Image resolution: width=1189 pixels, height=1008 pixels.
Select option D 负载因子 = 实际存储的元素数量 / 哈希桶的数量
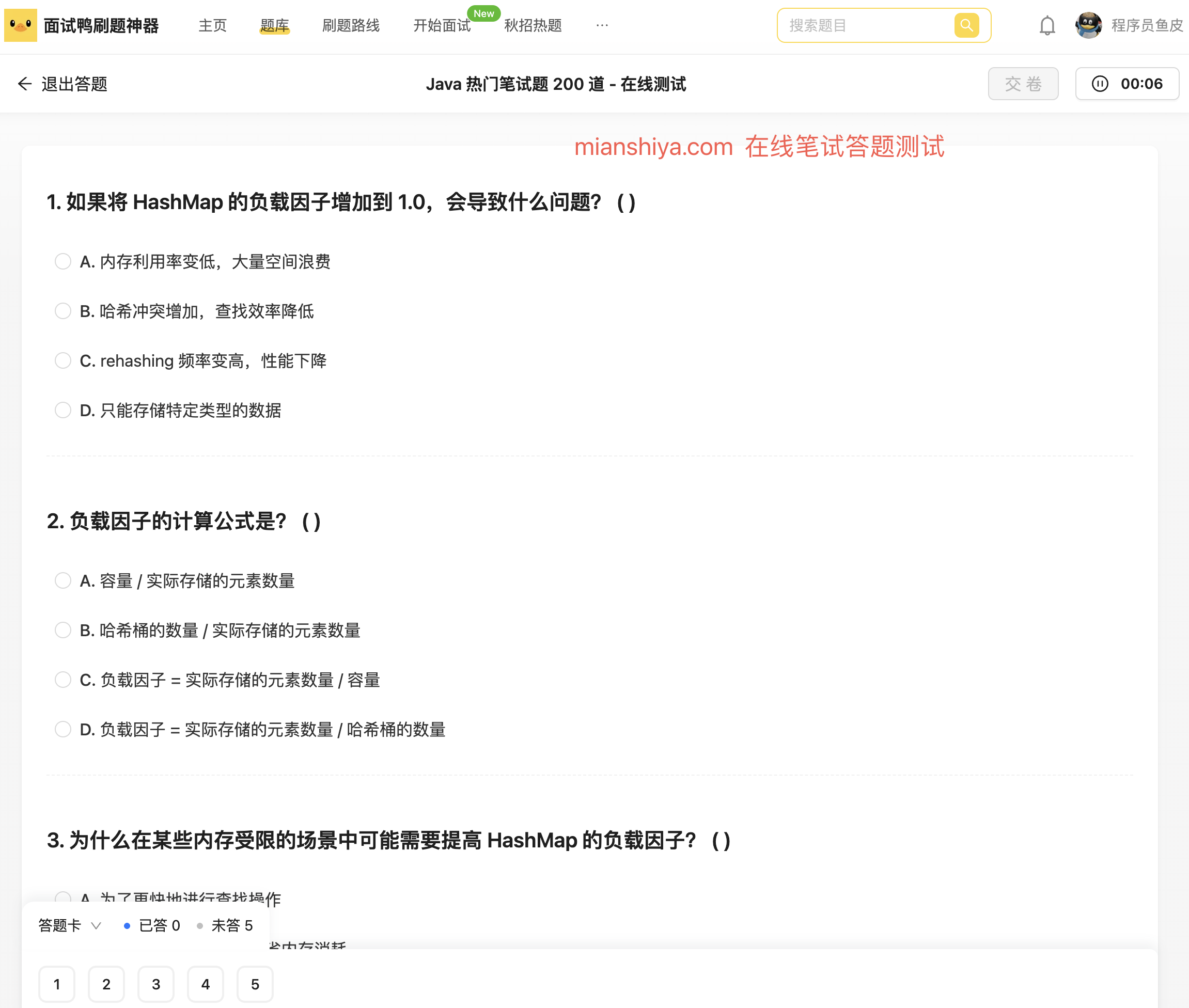coord(63,729)
